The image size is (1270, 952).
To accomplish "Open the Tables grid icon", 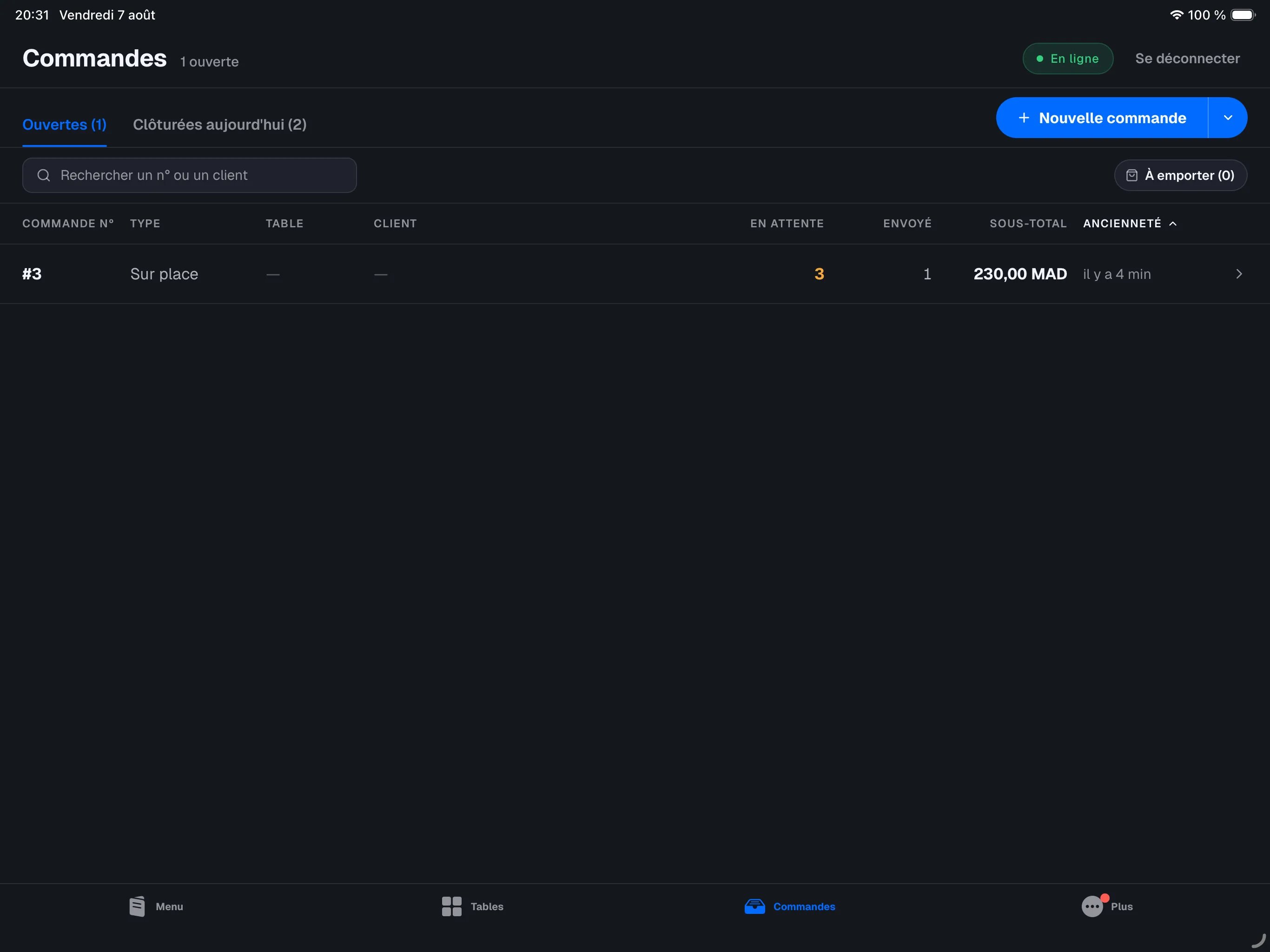I will point(451,906).
